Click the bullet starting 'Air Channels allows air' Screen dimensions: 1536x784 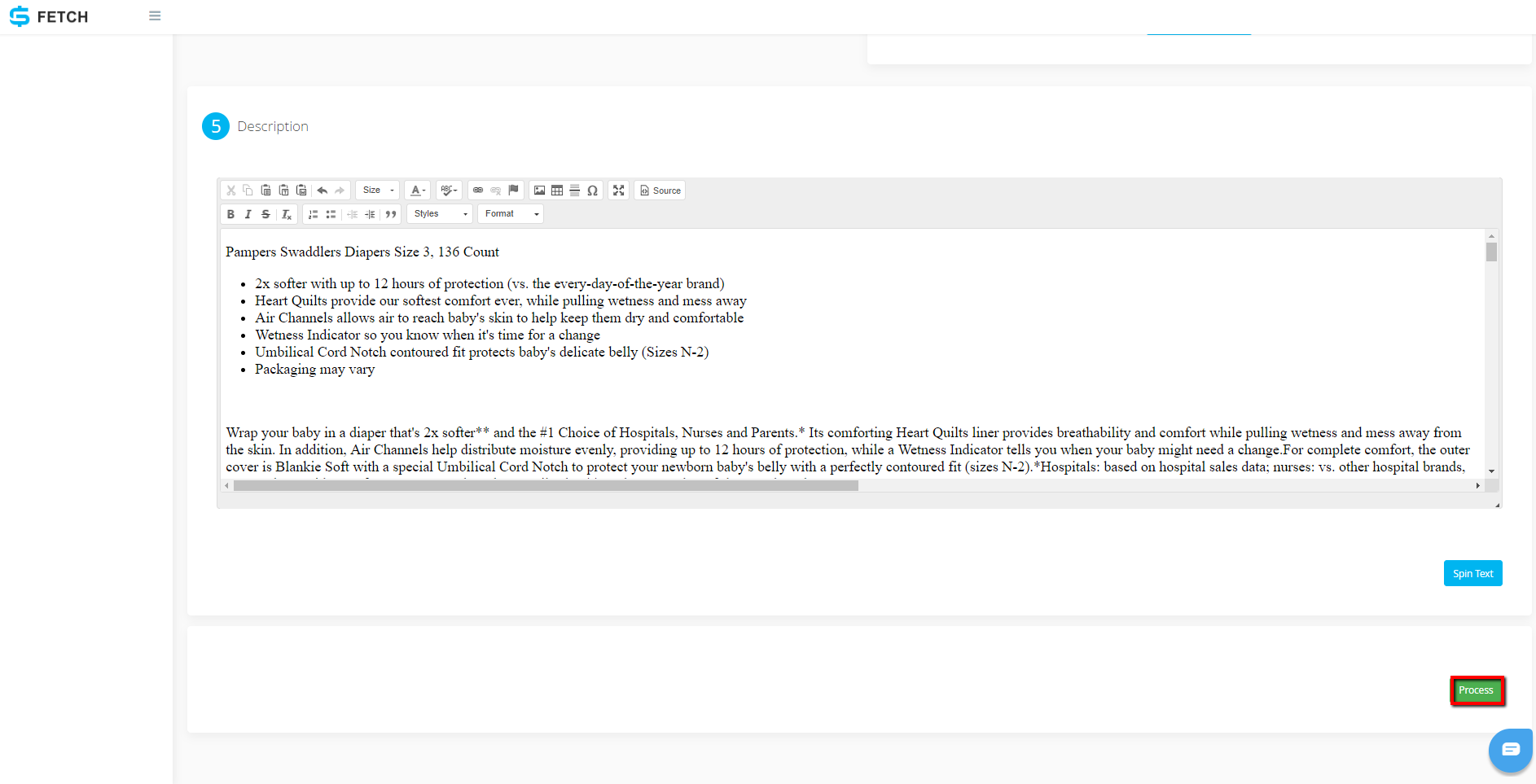[499, 318]
